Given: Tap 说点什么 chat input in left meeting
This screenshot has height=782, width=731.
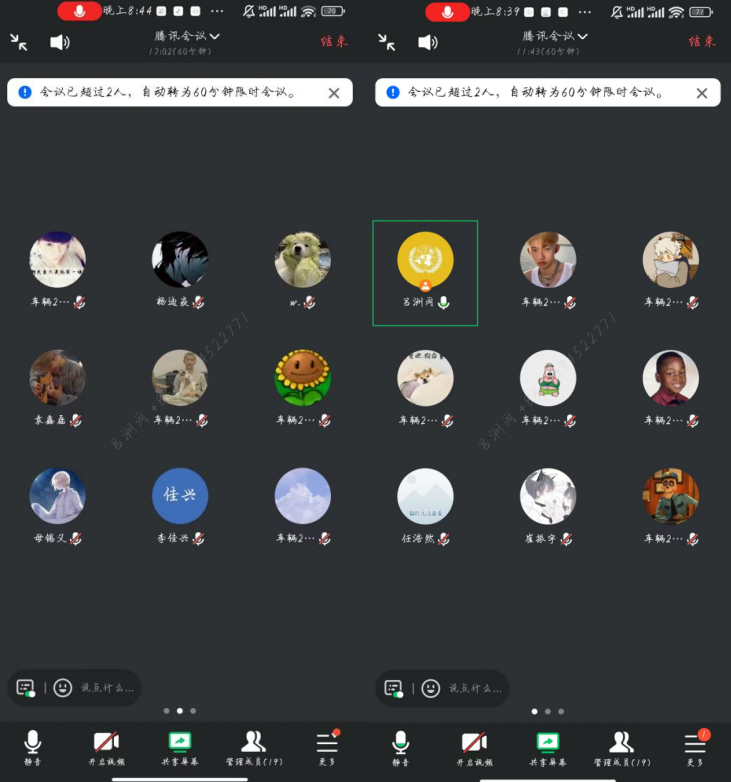Looking at the screenshot, I should [106, 688].
